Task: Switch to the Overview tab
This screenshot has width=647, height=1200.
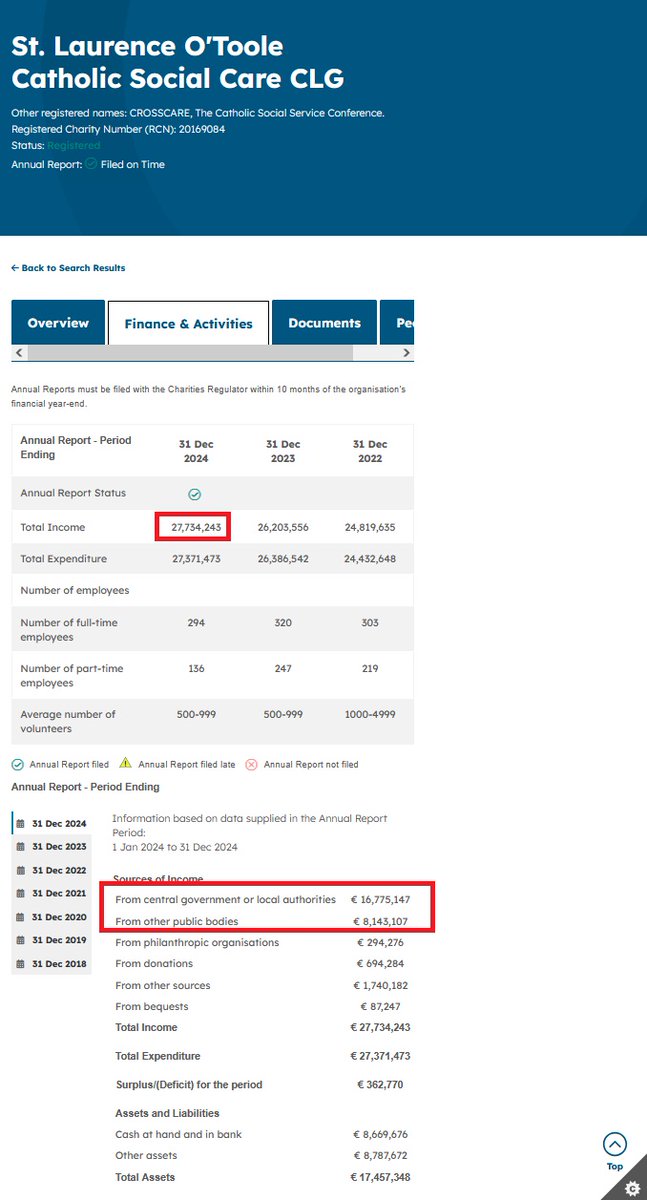Action: [x=58, y=323]
